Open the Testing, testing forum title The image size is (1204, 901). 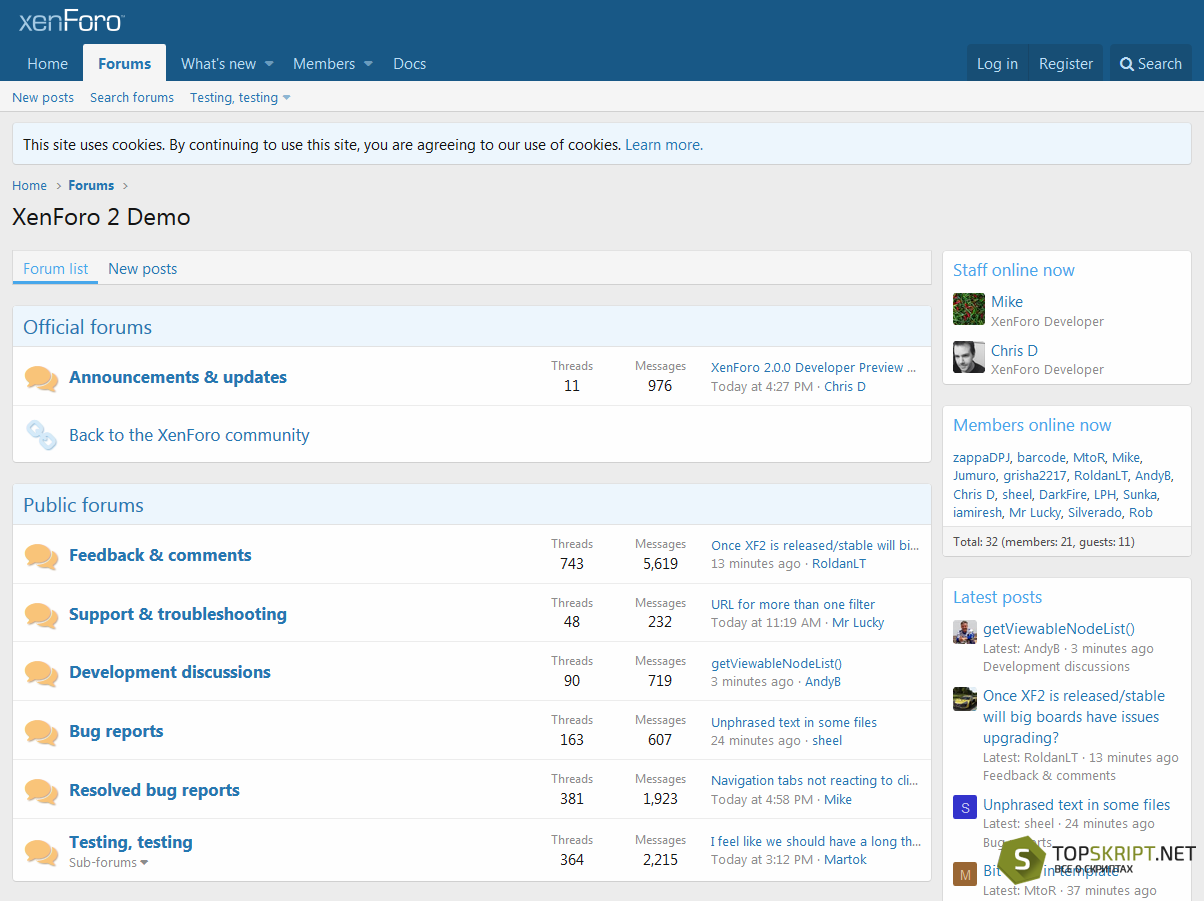click(x=131, y=842)
